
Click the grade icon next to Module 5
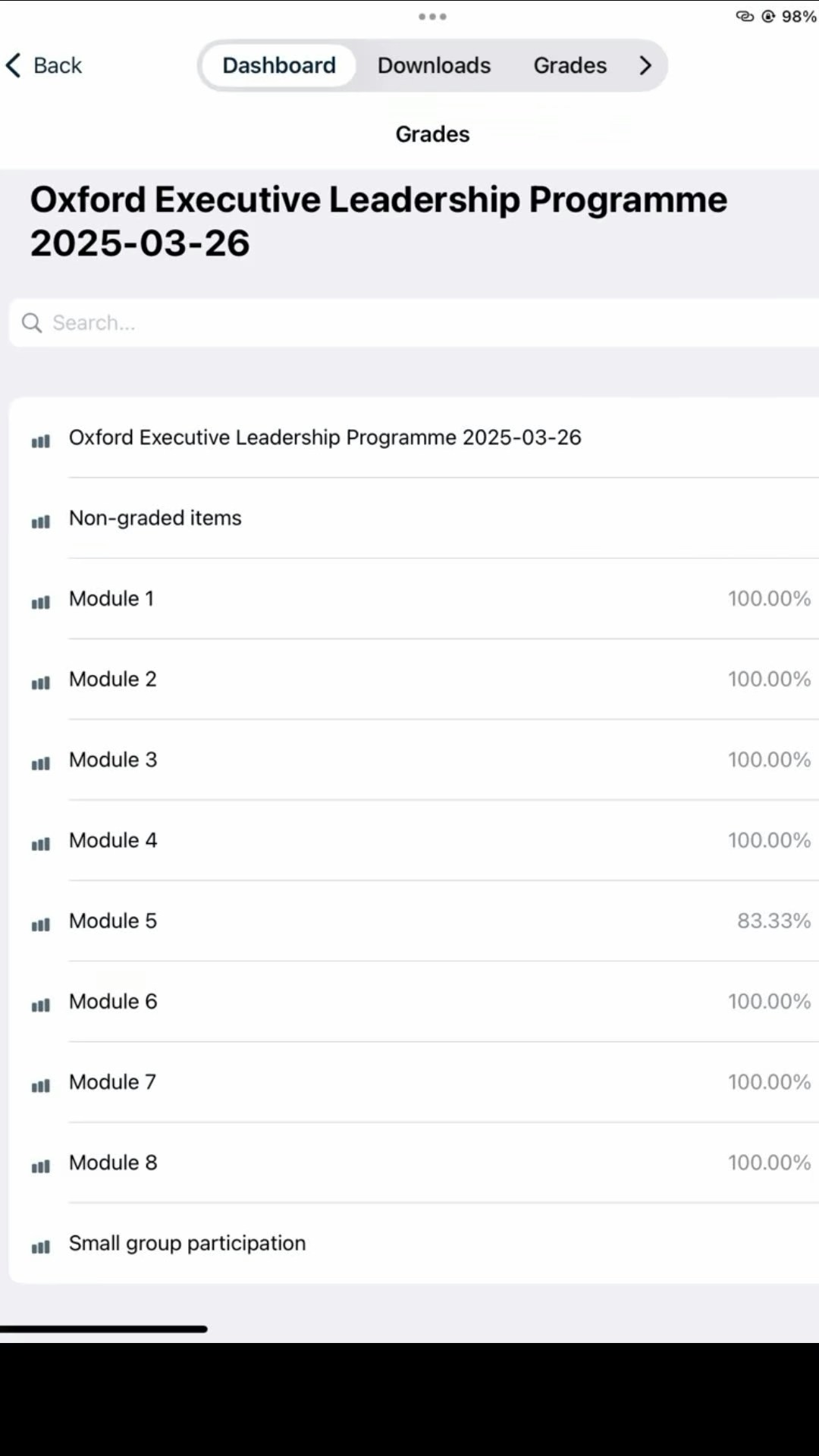tap(41, 924)
